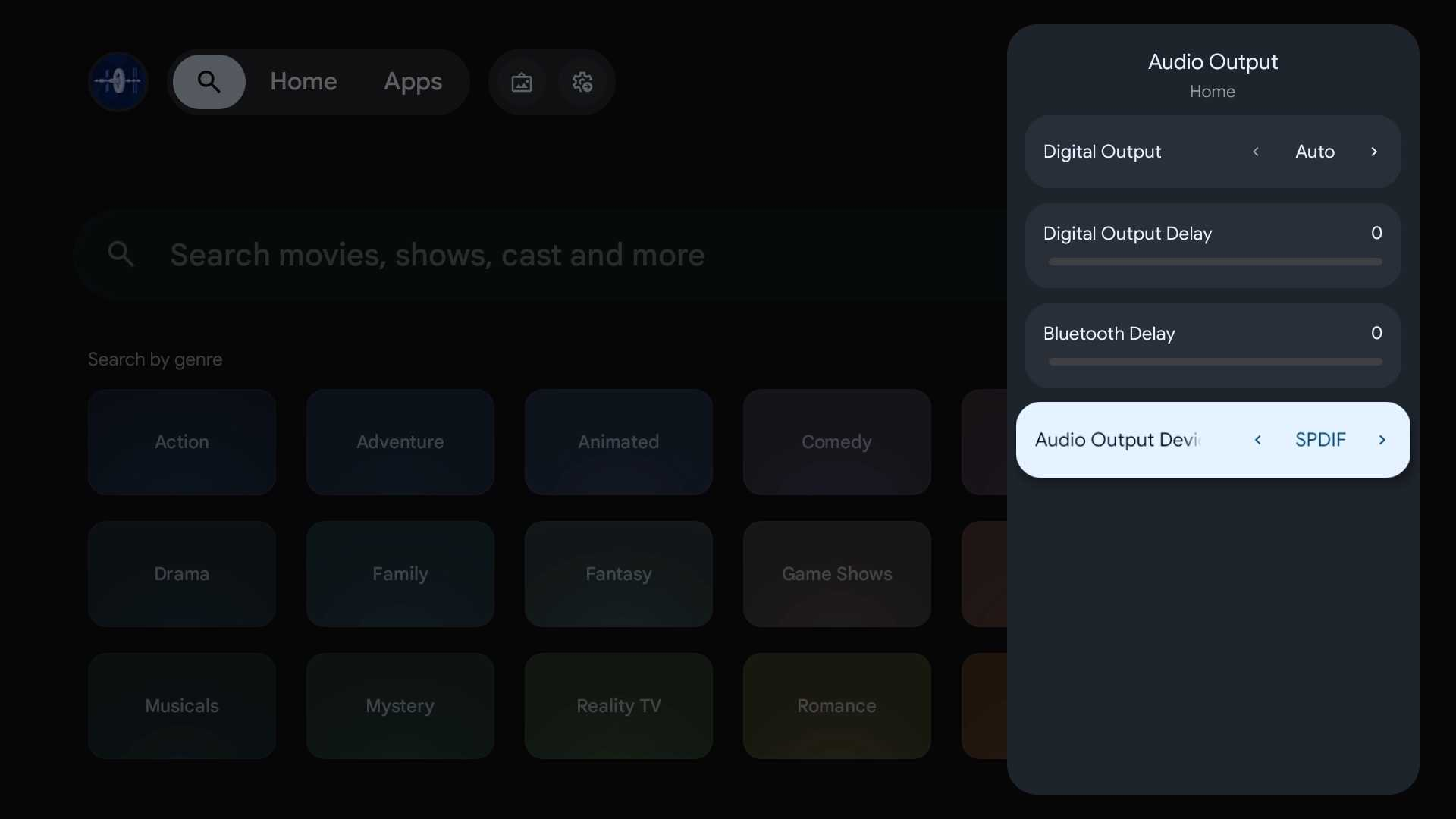
Task: Open the Drama genre card
Action: click(x=182, y=574)
